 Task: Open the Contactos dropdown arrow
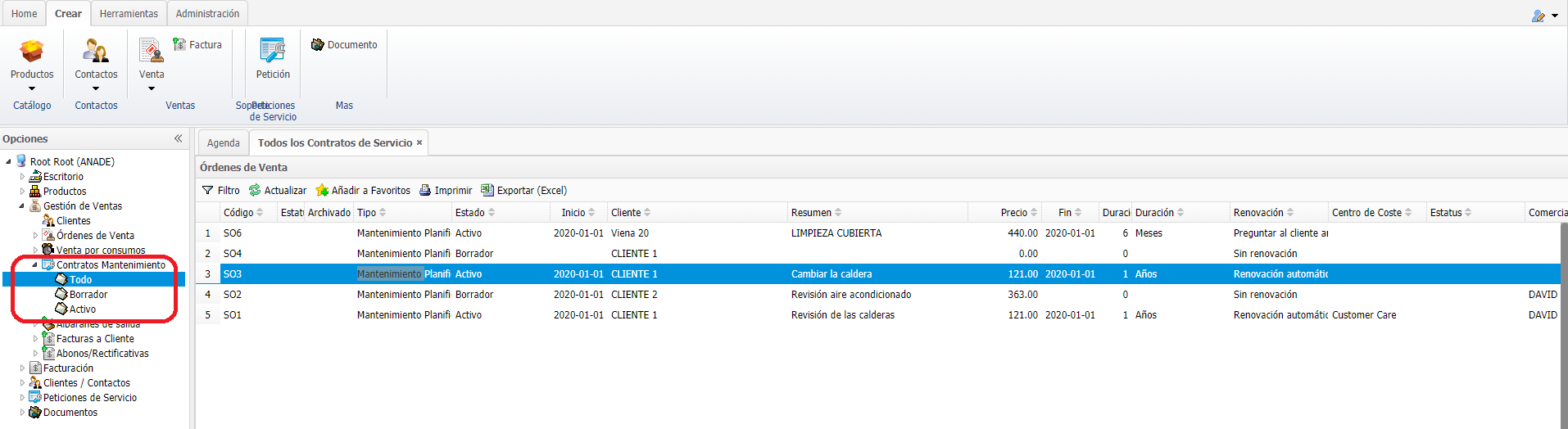[96, 88]
